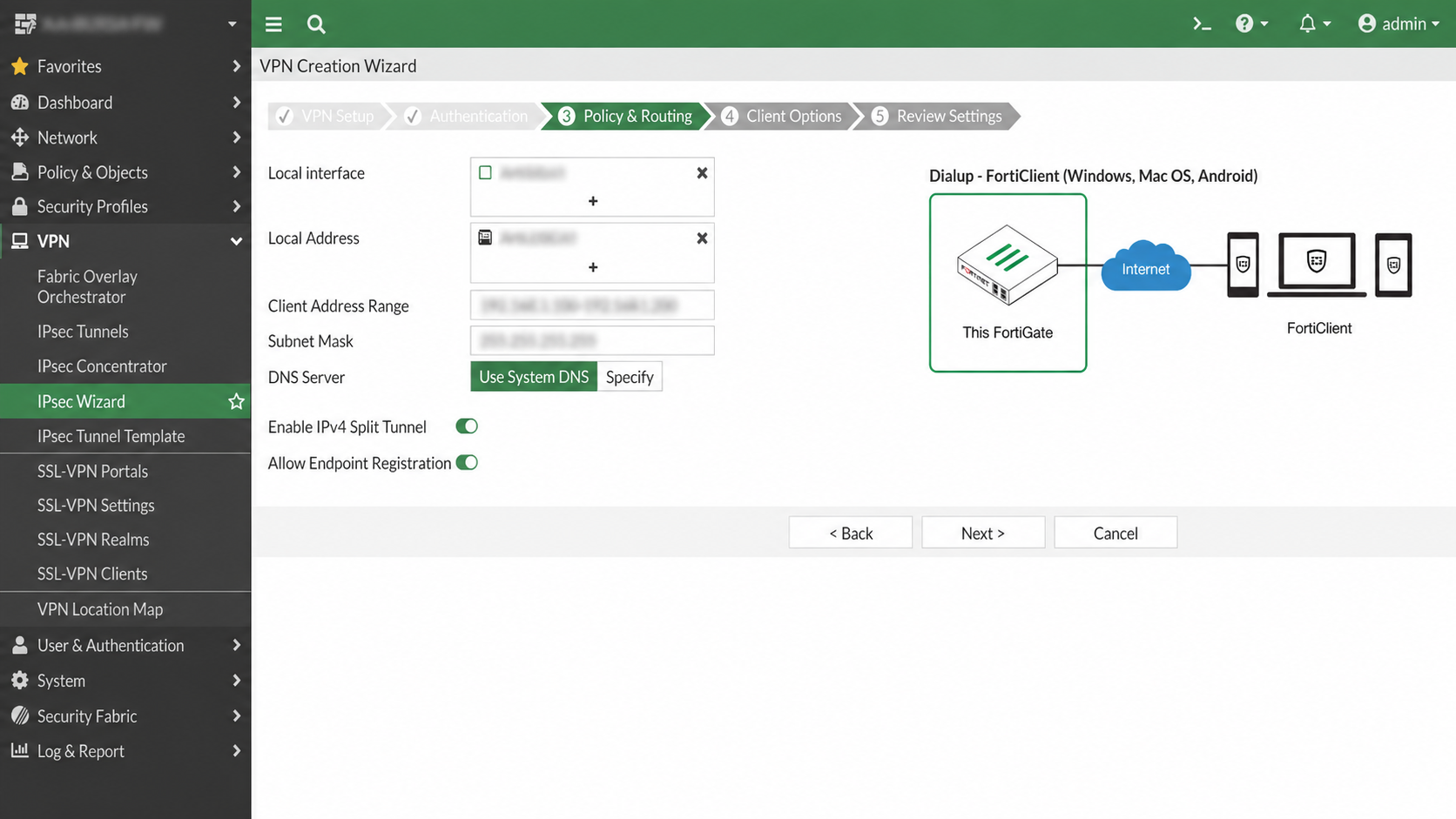
Task: Click the Client Address Range field
Action: [592, 305]
